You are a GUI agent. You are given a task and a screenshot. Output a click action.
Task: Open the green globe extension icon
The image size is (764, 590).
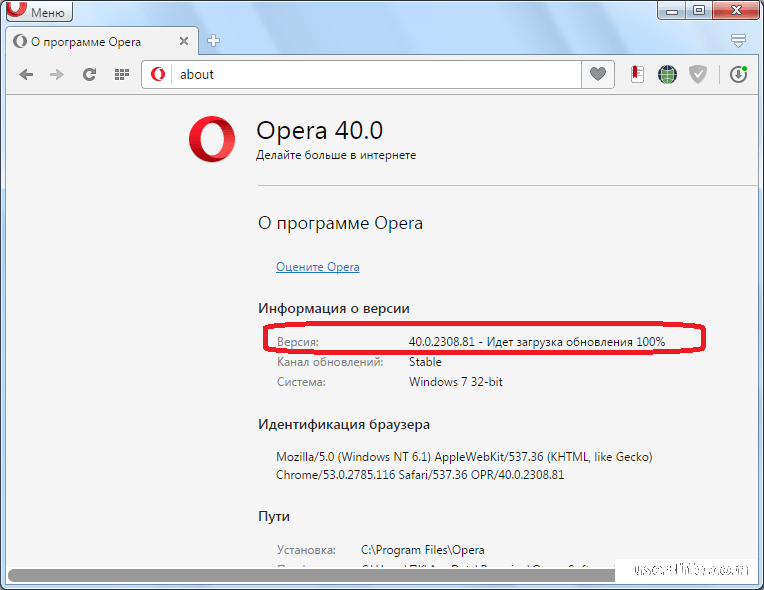667,75
